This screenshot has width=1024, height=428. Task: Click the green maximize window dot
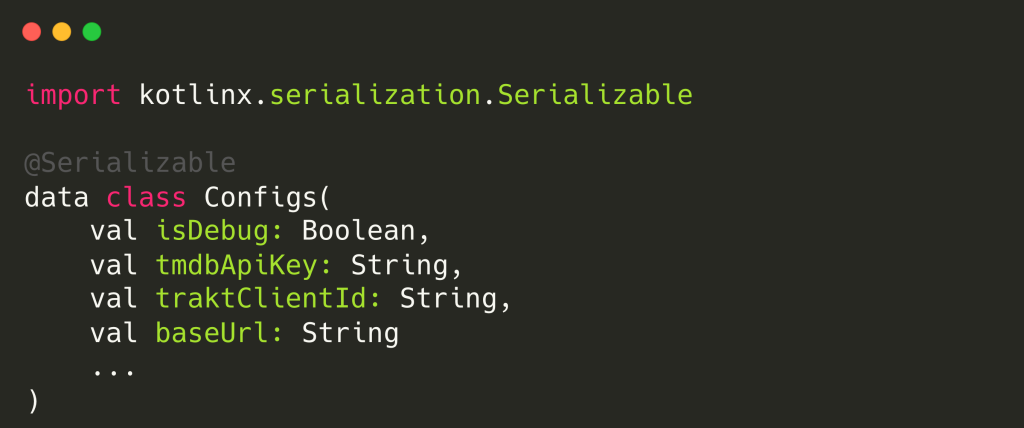(x=92, y=31)
